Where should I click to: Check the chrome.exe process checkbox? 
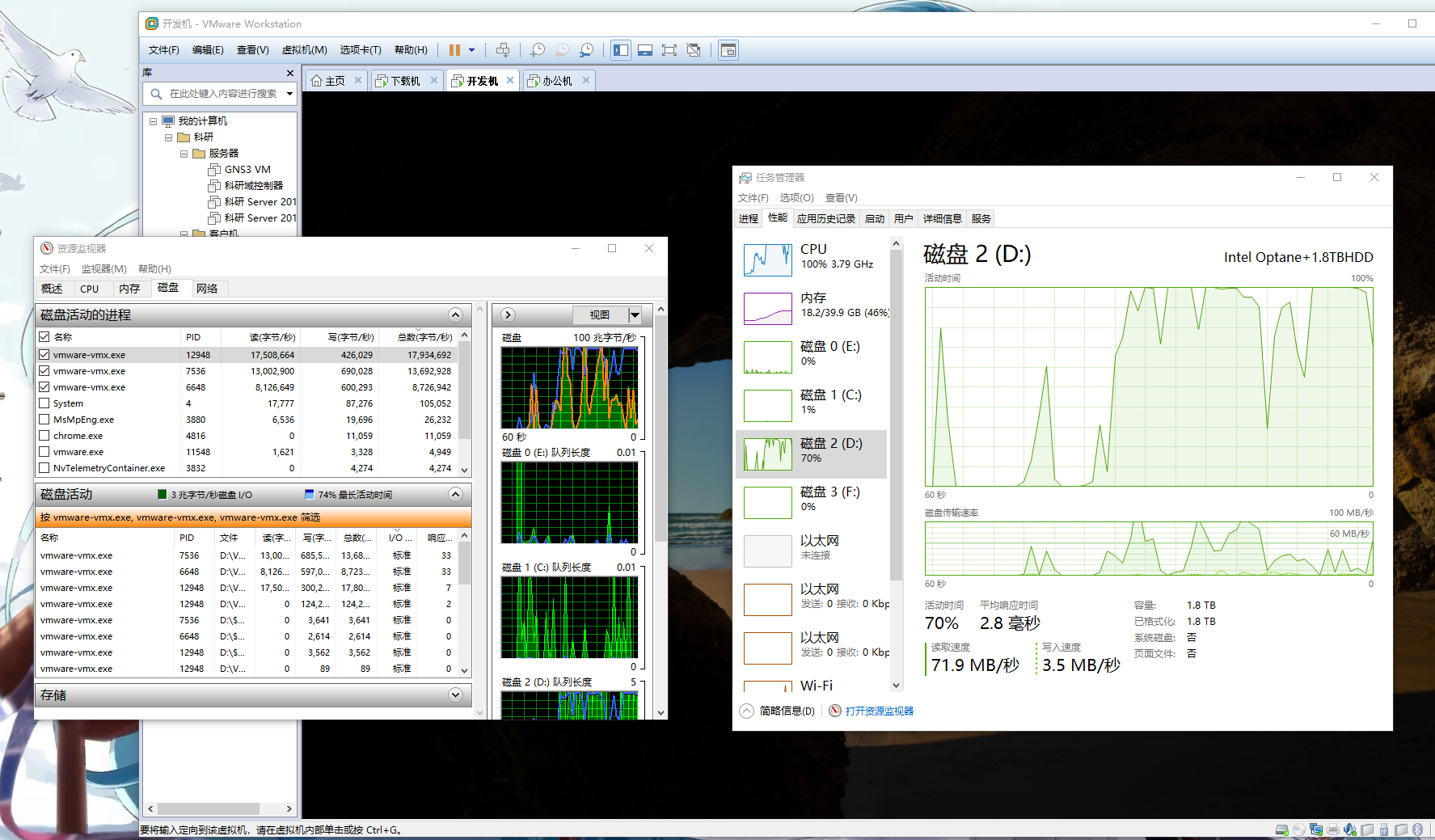tap(44, 436)
